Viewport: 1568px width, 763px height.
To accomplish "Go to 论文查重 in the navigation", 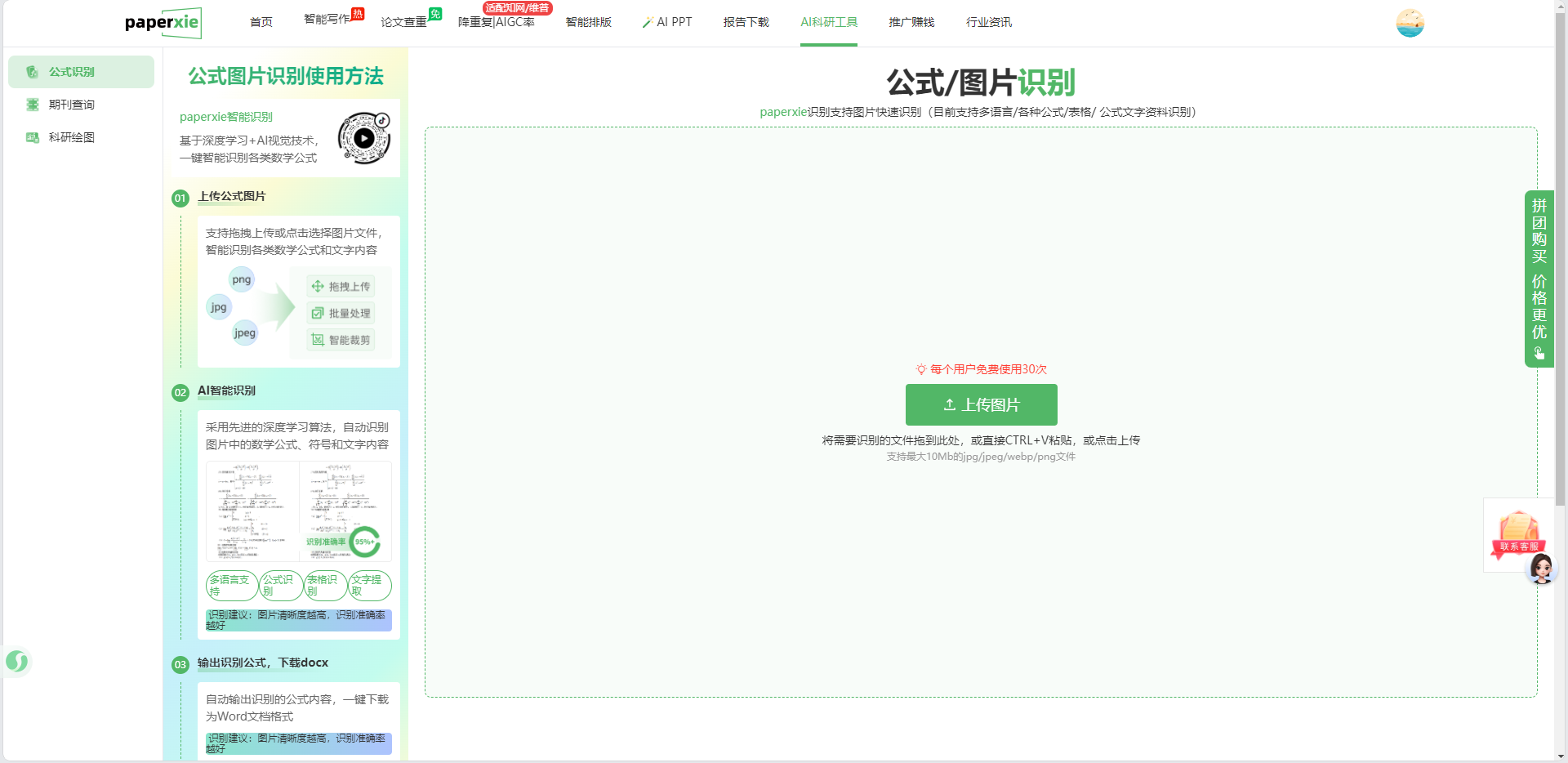I will coord(403,23).
